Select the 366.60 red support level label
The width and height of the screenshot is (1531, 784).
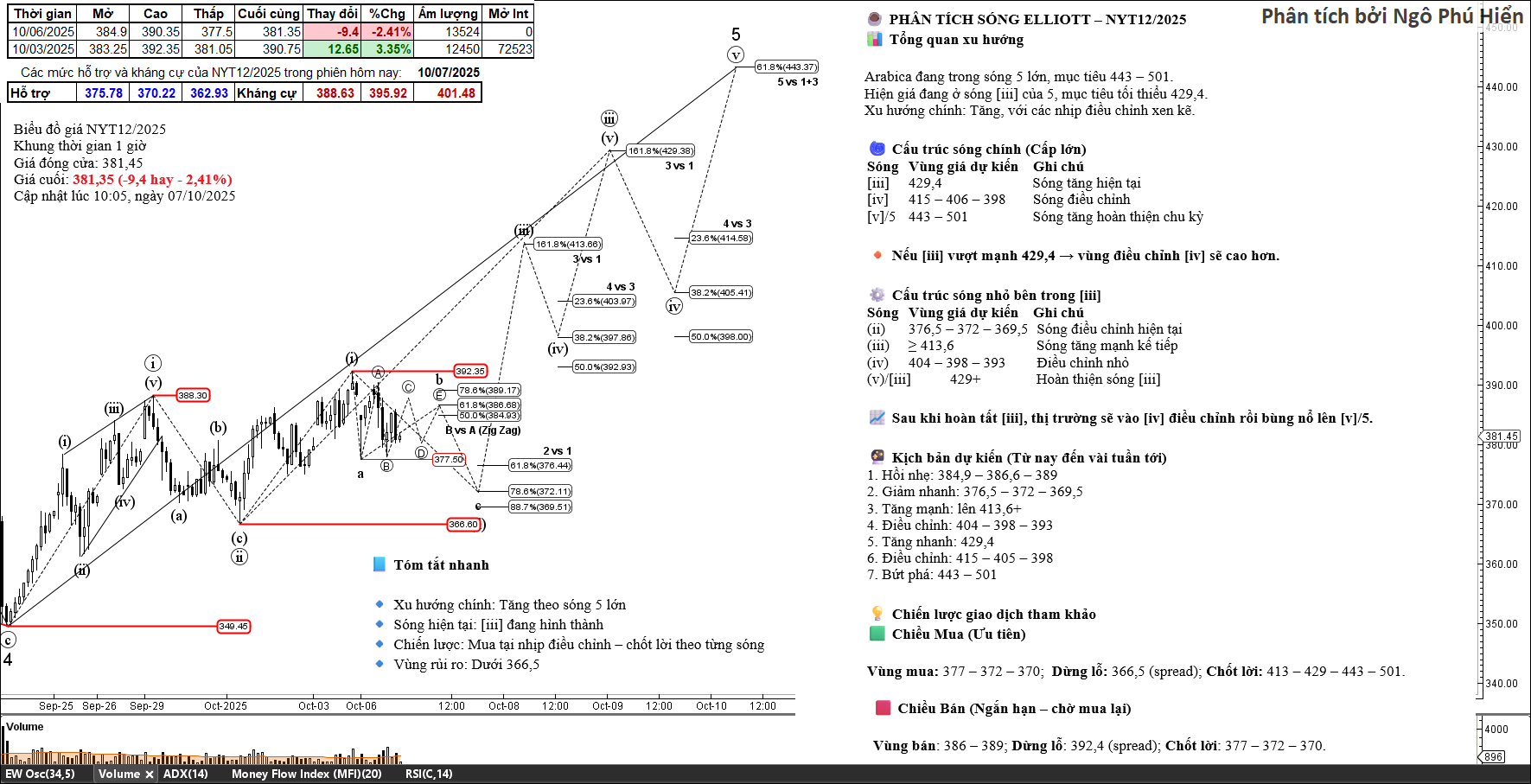pyautogui.click(x=463, y=524)
